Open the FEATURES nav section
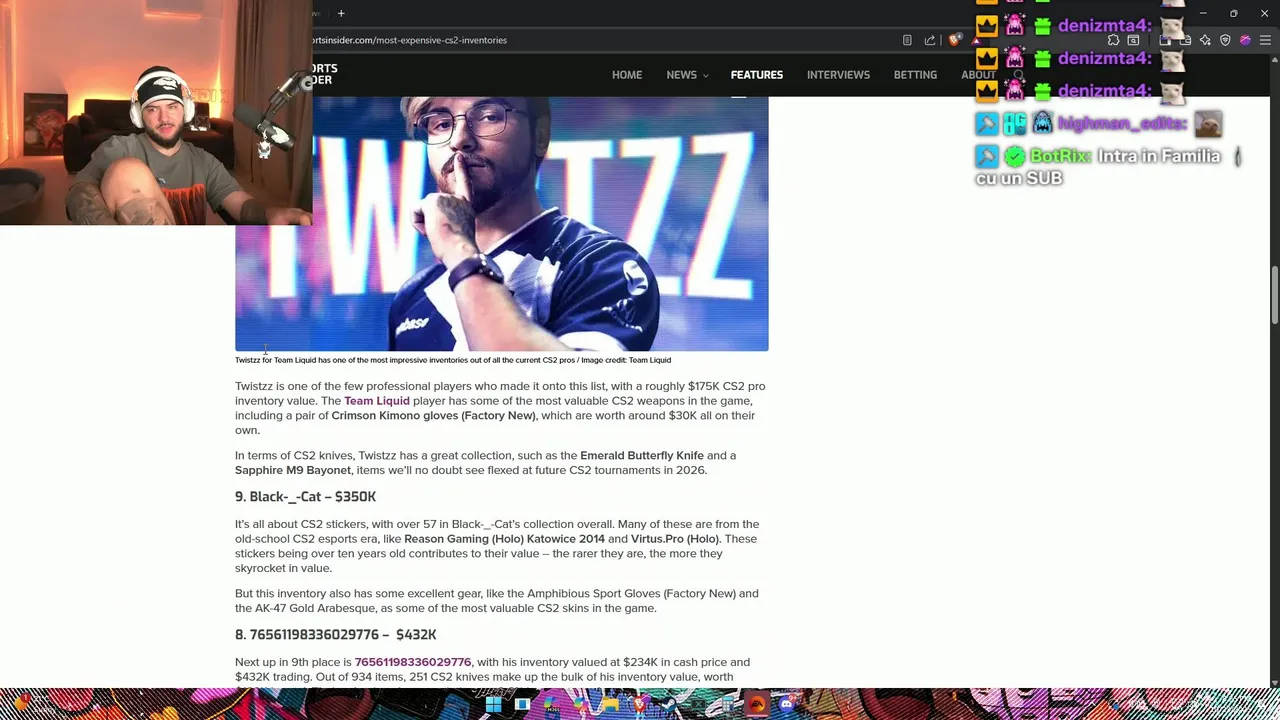1280x720 pixels. (x=757, y=75)
